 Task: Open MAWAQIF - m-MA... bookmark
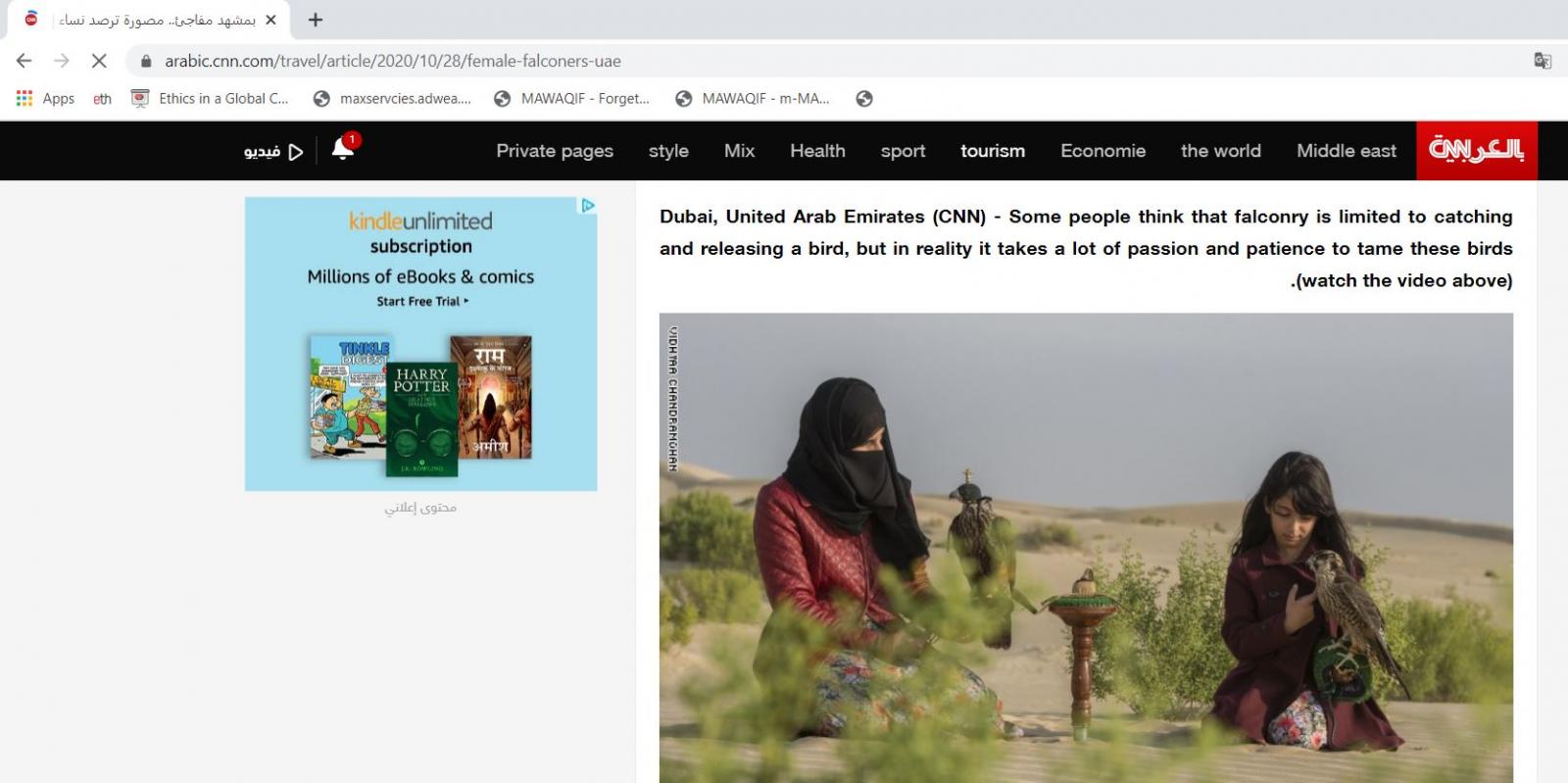753,98
